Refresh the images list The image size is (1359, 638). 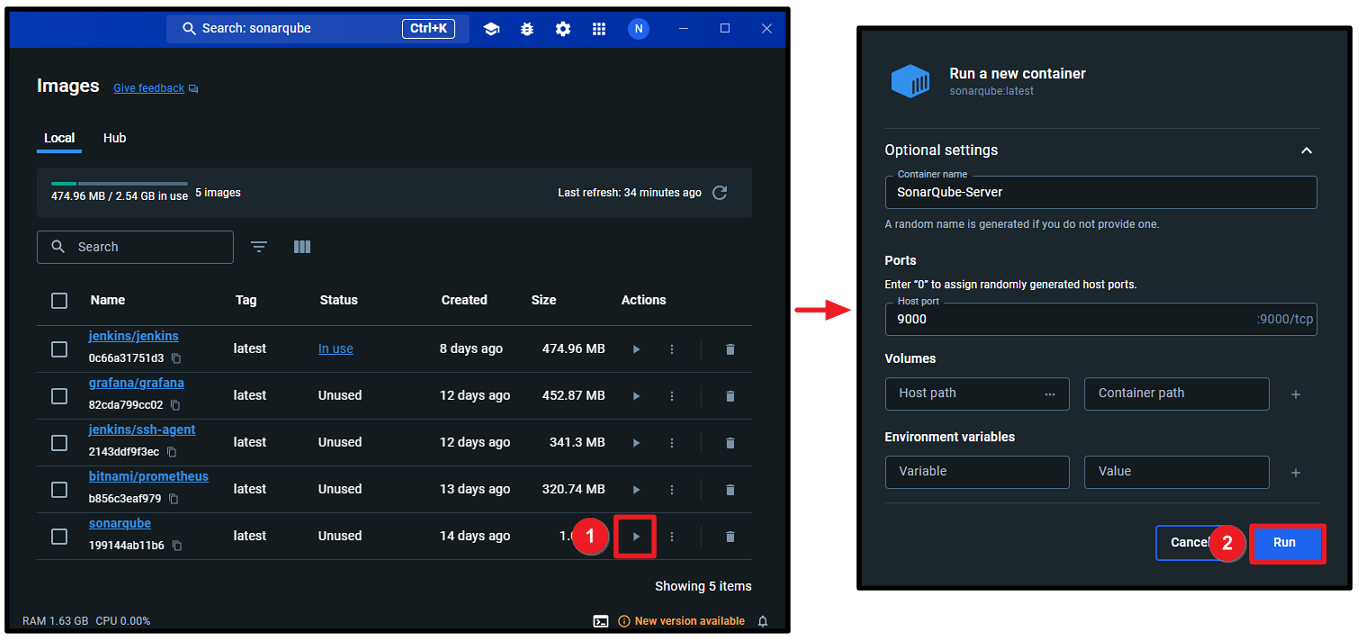(719, 193)
